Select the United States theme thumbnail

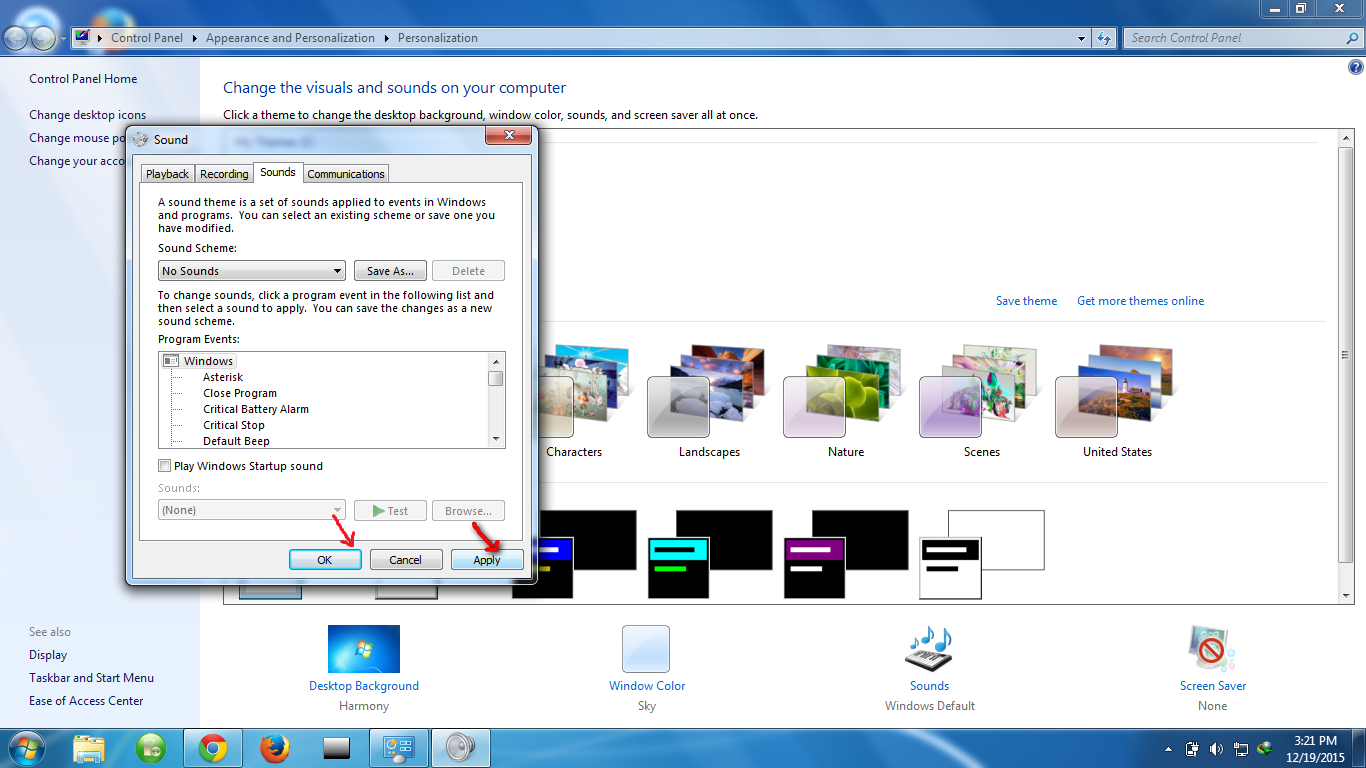[1117, 391]
